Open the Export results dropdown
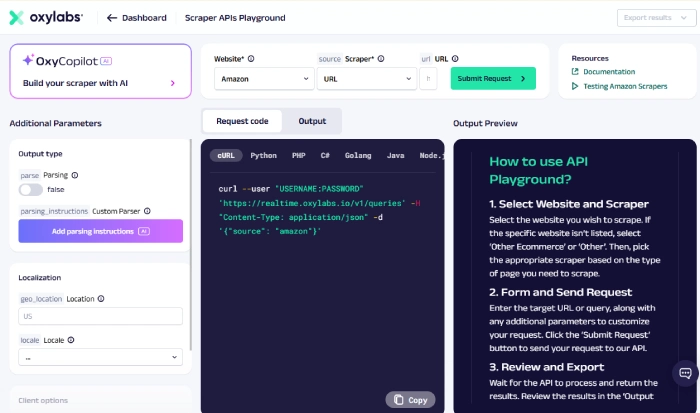Viewport: 700px width, 413px height. pos(656,18)
